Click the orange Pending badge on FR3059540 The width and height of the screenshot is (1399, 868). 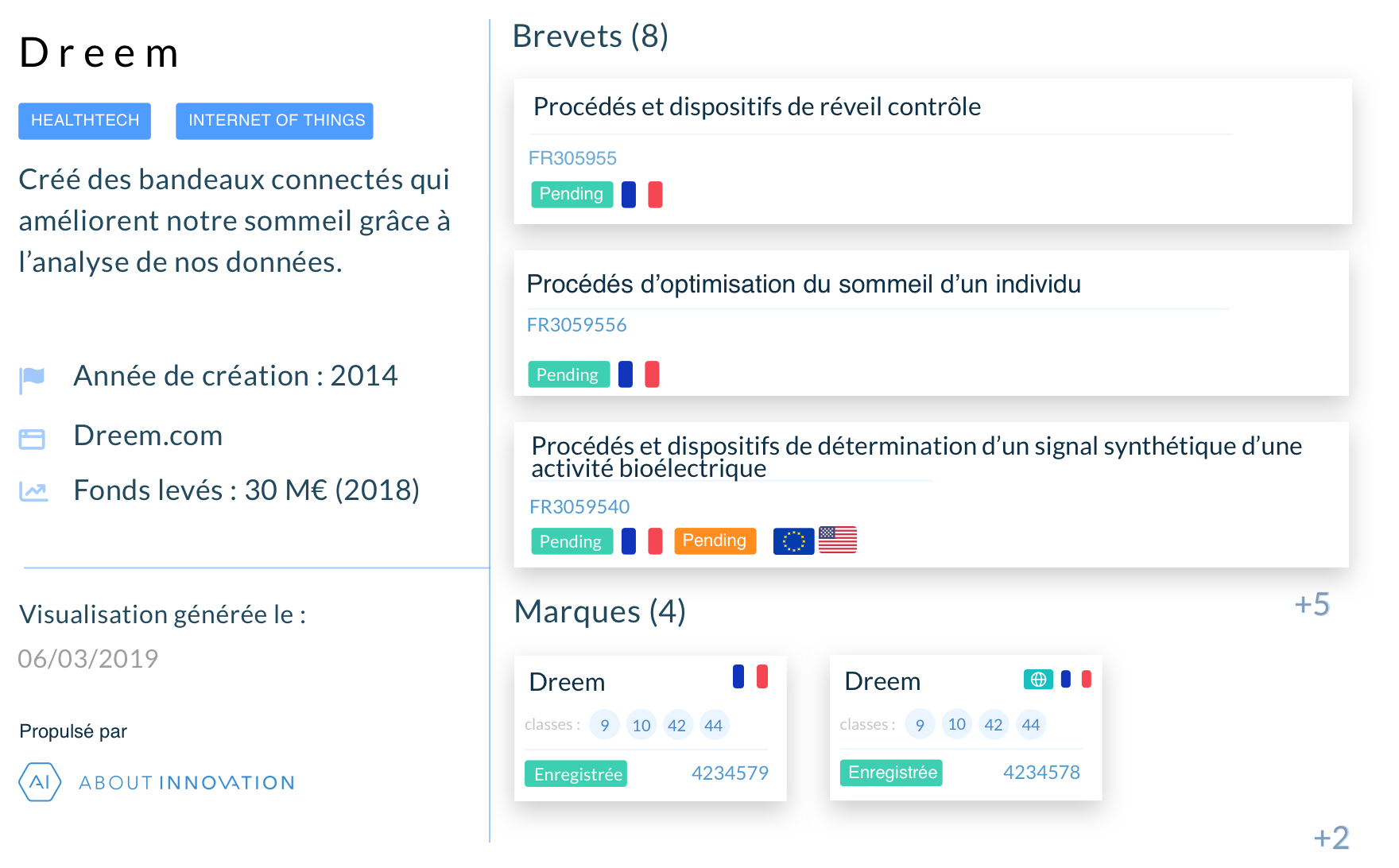(715, 541)
